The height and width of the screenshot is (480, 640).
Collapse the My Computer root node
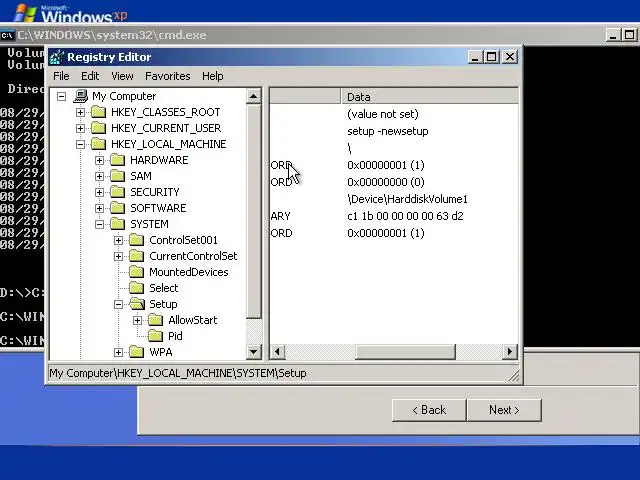pos(61,96)
